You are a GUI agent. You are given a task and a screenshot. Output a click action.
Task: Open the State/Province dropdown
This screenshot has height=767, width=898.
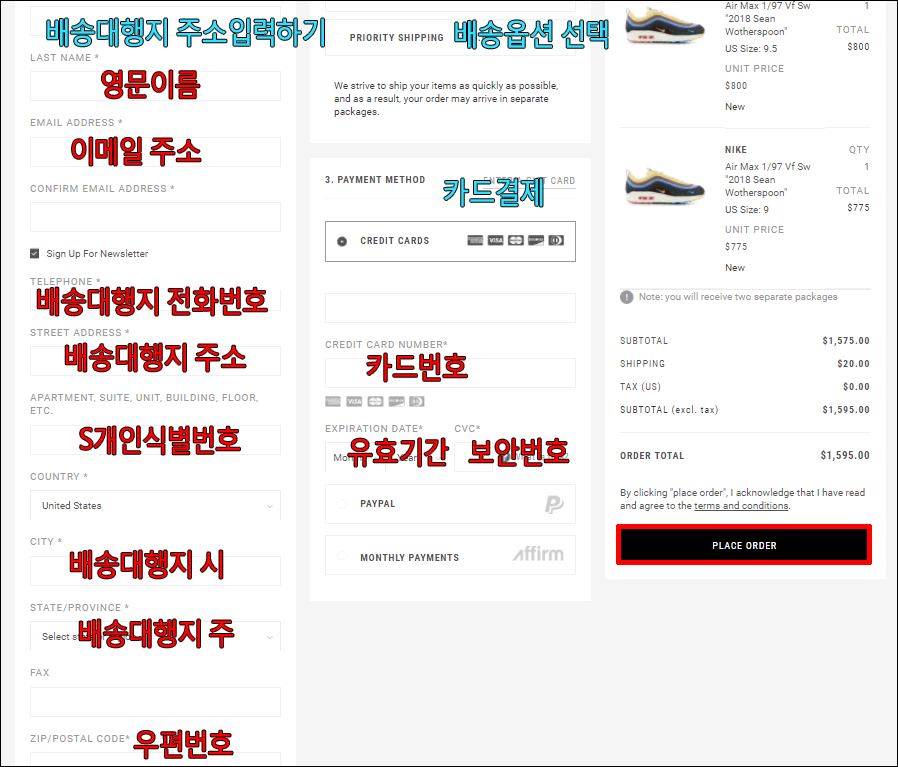[x=155, y=636]
